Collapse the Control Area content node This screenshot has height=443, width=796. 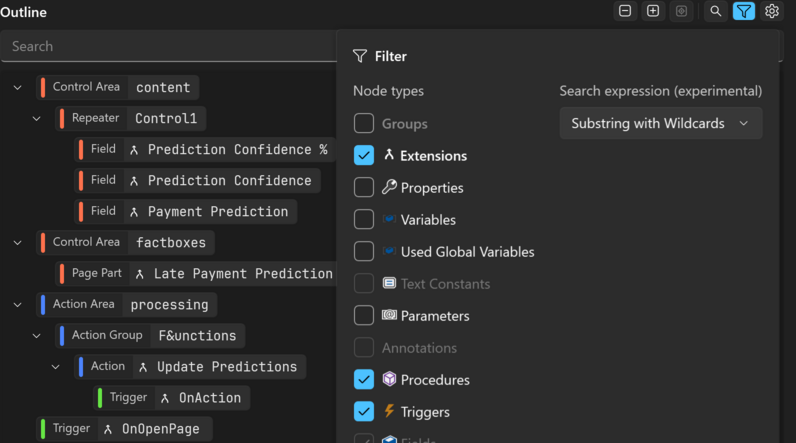[x=18, y=87]
